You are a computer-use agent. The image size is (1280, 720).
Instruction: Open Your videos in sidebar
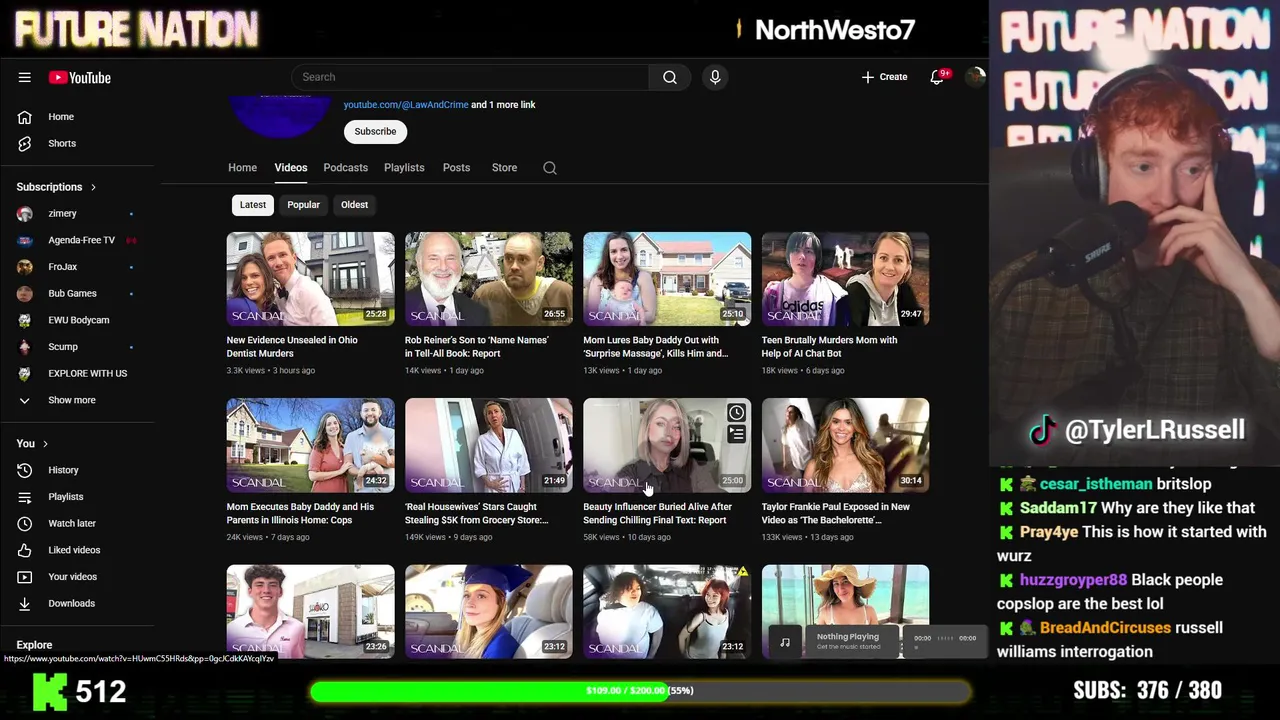click(70, 577)
